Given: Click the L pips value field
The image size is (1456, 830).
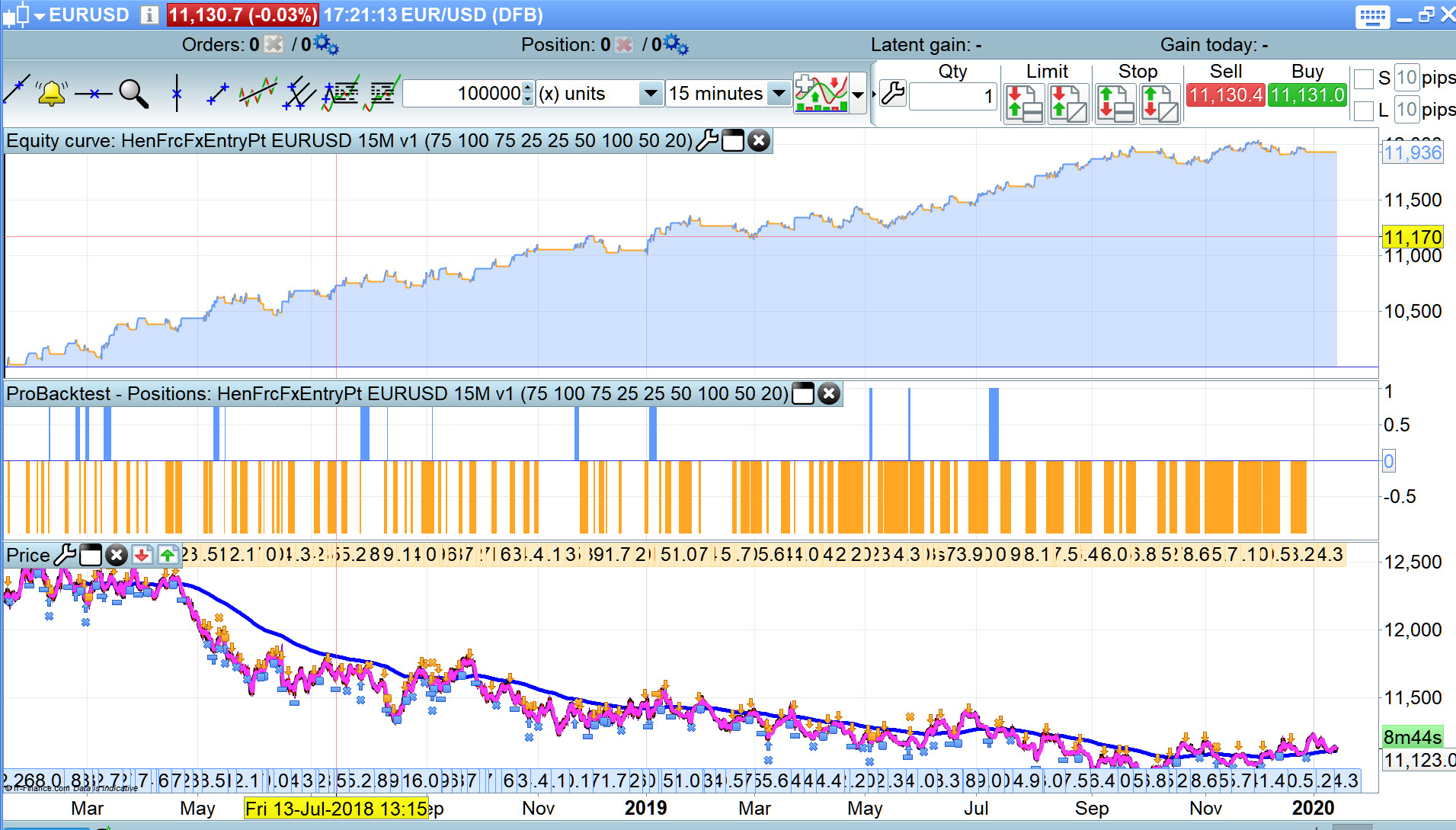Looking at the screenshot, I should [1406, 111].
